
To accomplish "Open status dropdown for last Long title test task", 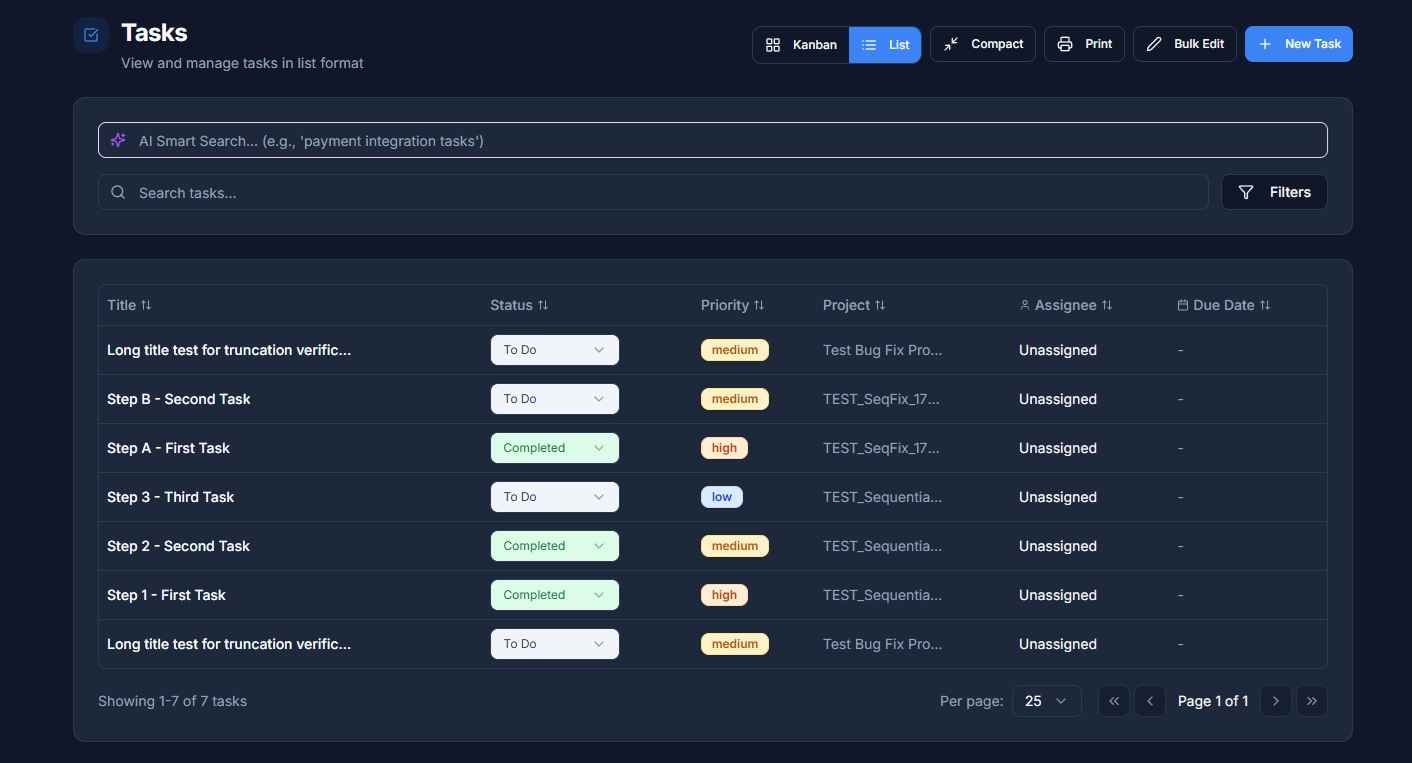I will point(554,644).
